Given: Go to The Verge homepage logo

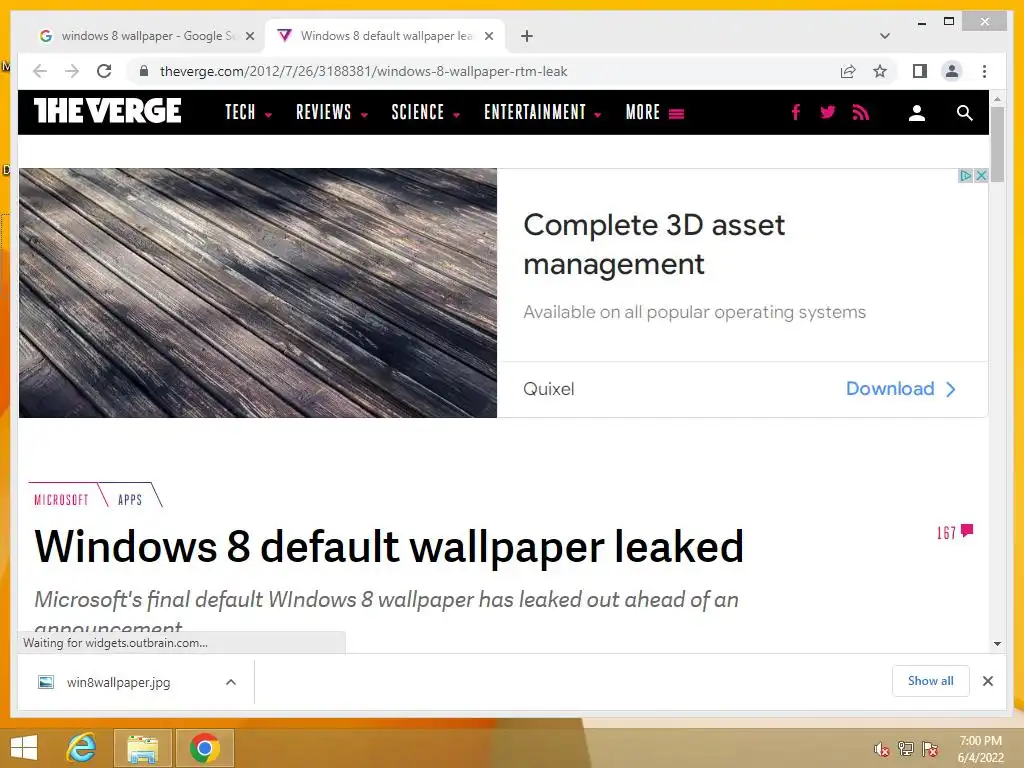Looking at the screenshot, I should [108, 110].
